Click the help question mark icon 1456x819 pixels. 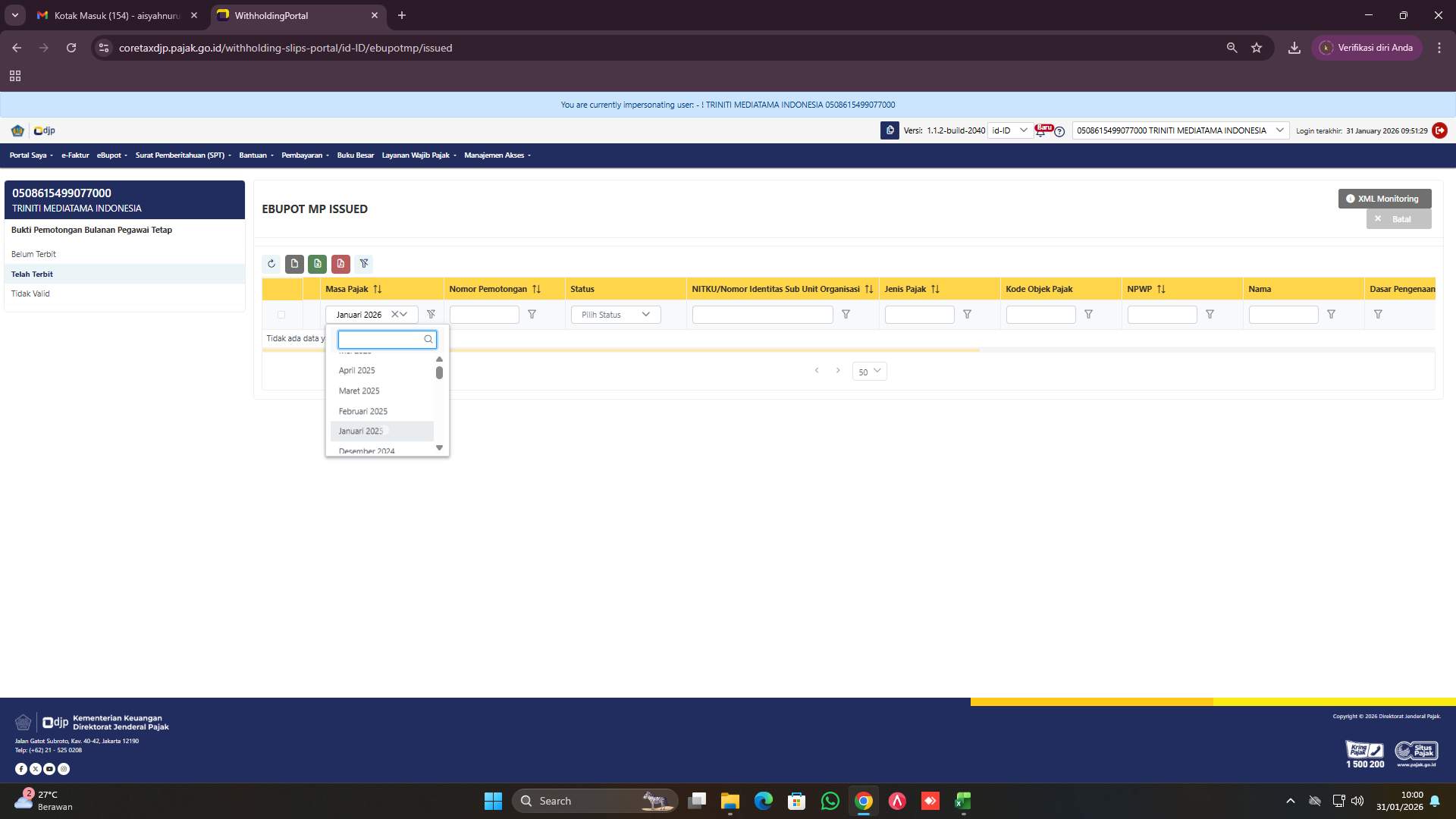point(1061,131)
